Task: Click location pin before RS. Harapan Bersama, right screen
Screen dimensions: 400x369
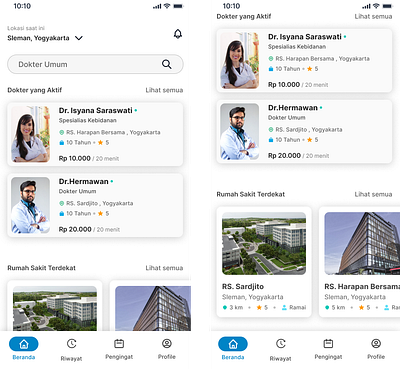Action: click(271, 59)
